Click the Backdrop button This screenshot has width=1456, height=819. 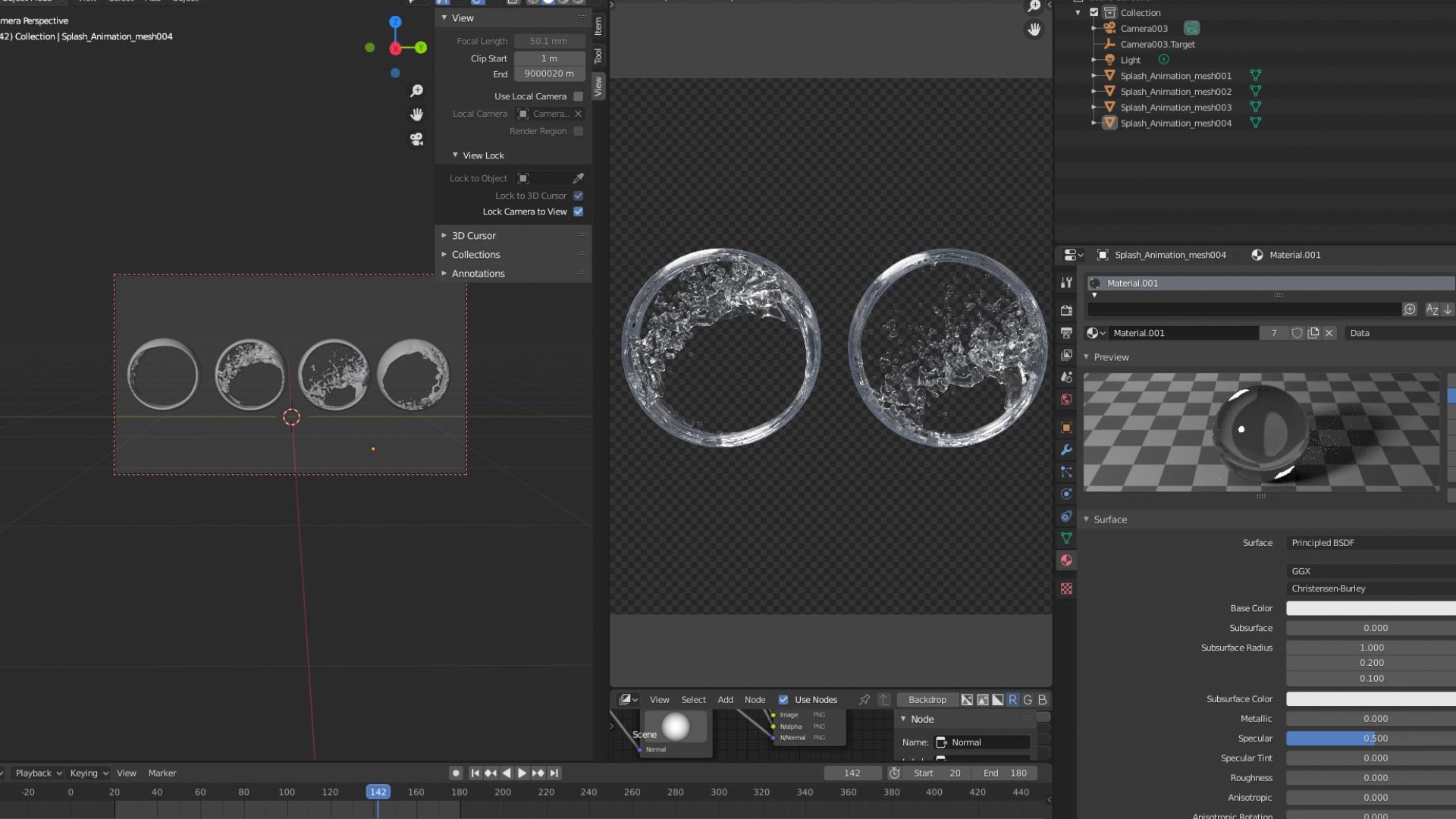tap(927, 699)
